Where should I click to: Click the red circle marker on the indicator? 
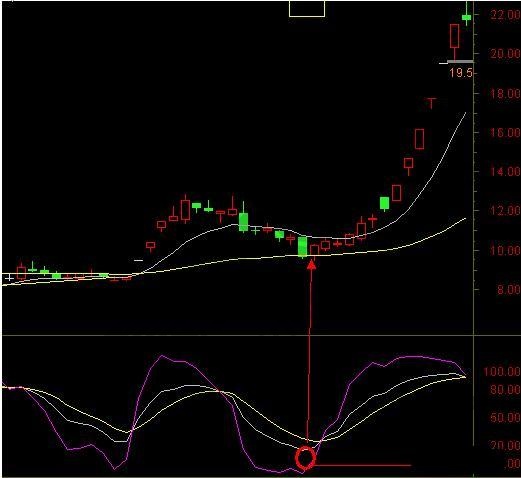point(305,458)
